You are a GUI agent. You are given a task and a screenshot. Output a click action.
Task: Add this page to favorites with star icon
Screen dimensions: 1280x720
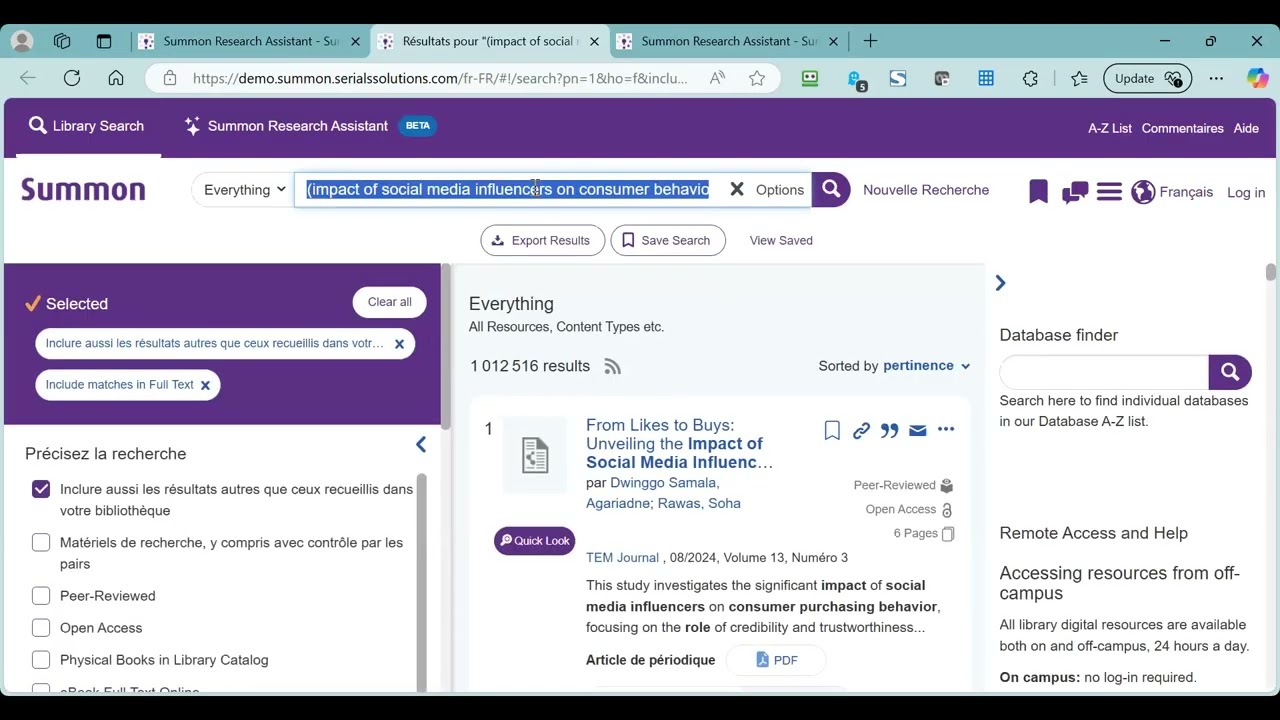757,78
